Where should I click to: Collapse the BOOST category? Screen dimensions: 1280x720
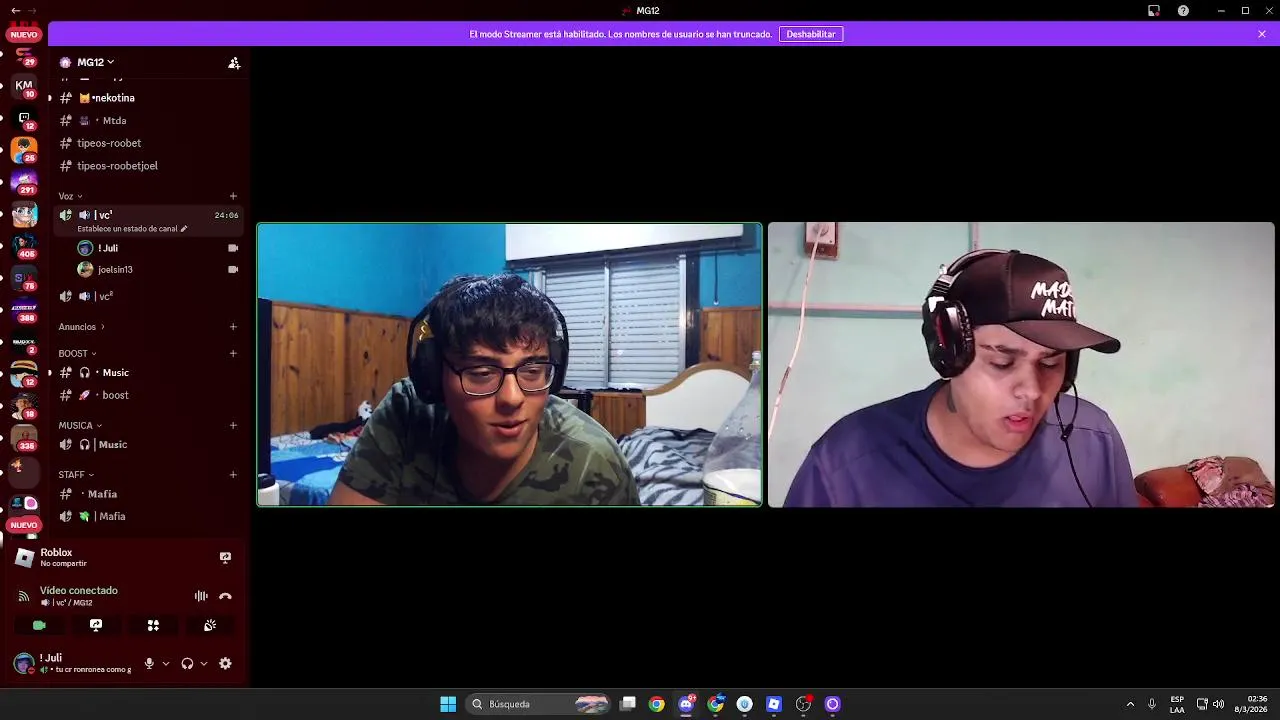click(x=77, y=353)
